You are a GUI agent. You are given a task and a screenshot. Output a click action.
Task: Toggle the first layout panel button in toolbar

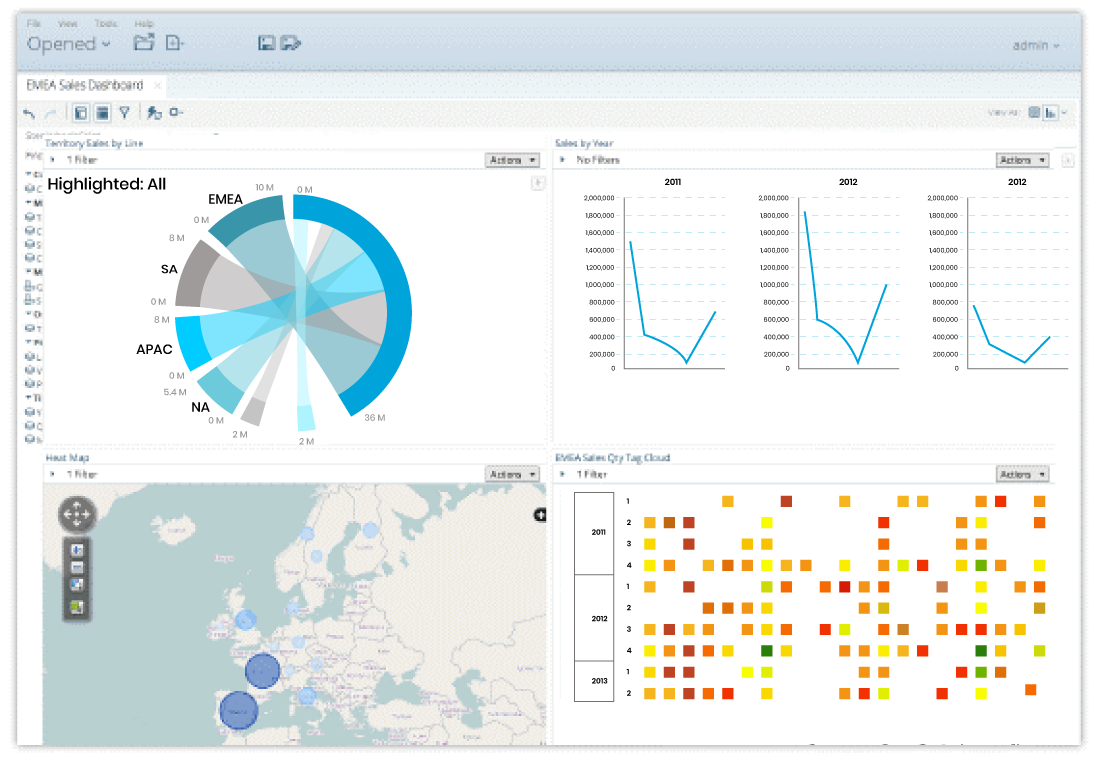[81, 112]
